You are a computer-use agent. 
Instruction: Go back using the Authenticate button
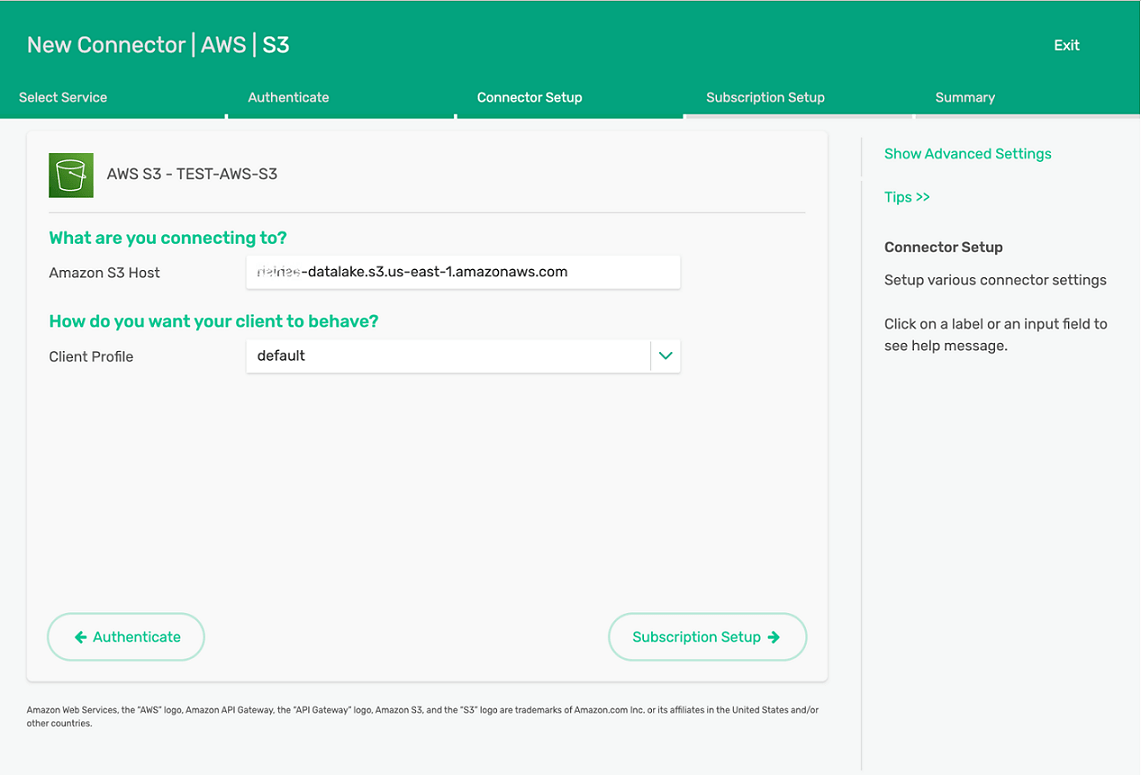pos(126,637)
